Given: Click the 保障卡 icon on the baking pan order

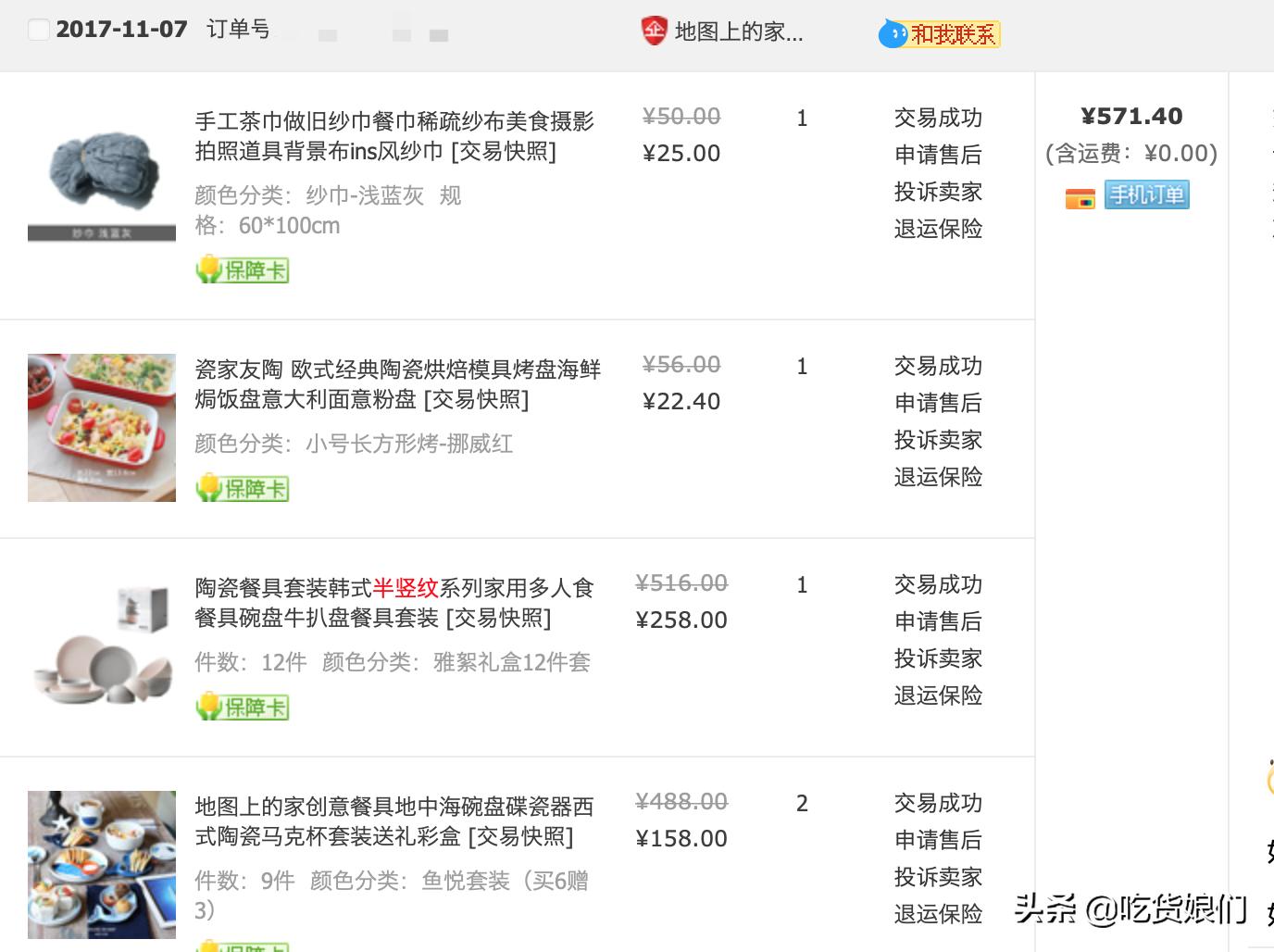Looking at the screenshot, I should [x=243, y=488].
